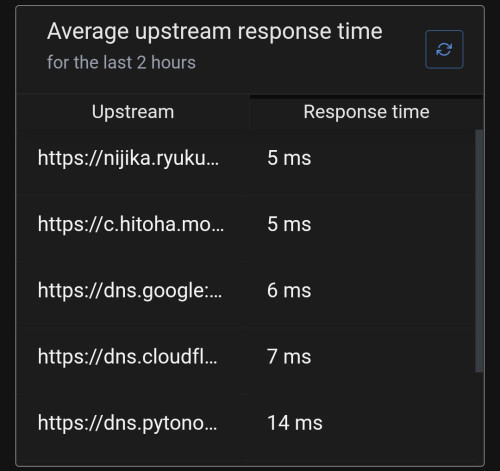Viewport: 500px width, 471px height.
Task: Click the scrollbar track below the thumb
Action: click(x=479, y=417)
